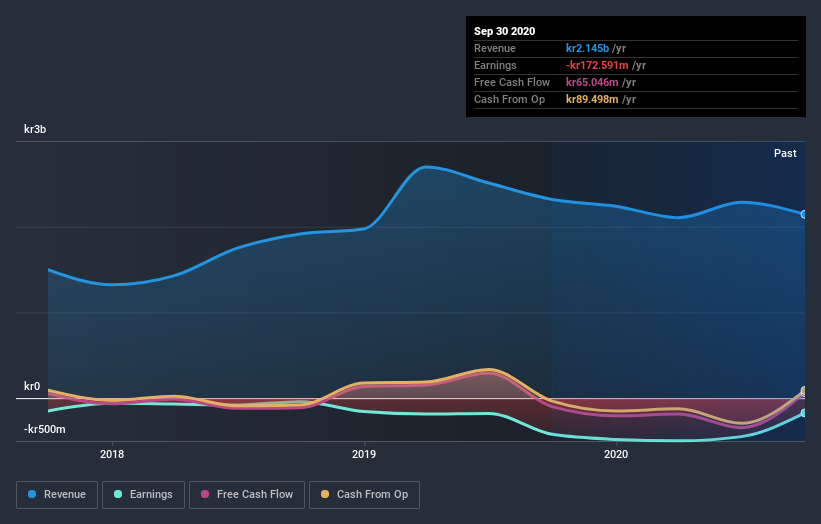Click the 2018 x-axis label
Screen dimensions: 821x524
[112, 454]
